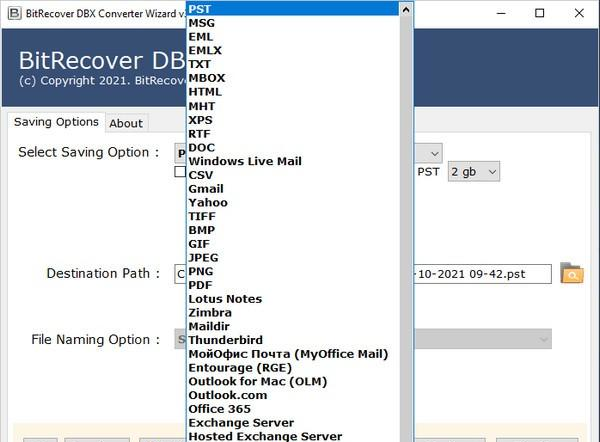Toggle the checkbox under Select Saving Option
This screenshot has height=442, width=600.
pyautogui.click(x=180, y=171)
